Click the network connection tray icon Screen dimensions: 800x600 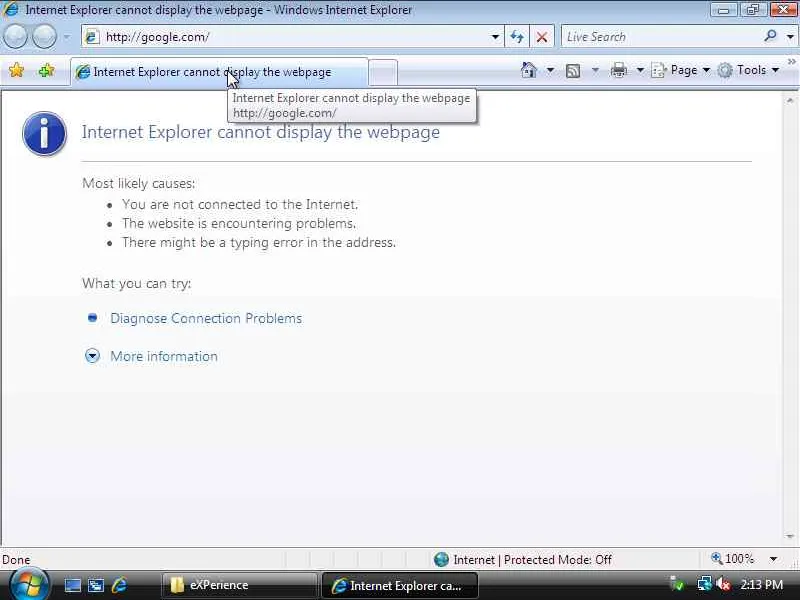pyautogui.click(x=705, y=584)
